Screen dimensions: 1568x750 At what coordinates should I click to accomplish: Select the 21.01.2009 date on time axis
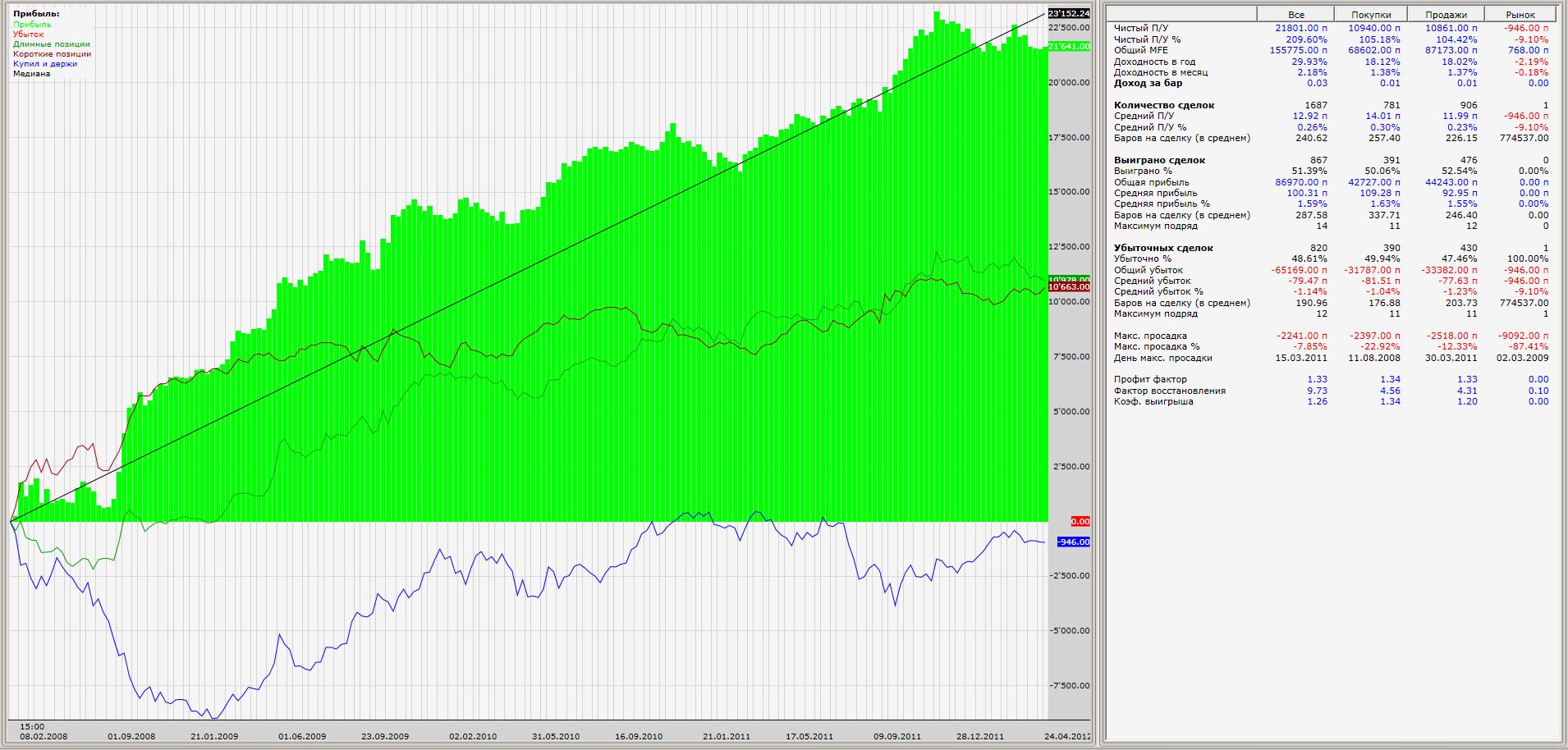(x=214, y=737)
